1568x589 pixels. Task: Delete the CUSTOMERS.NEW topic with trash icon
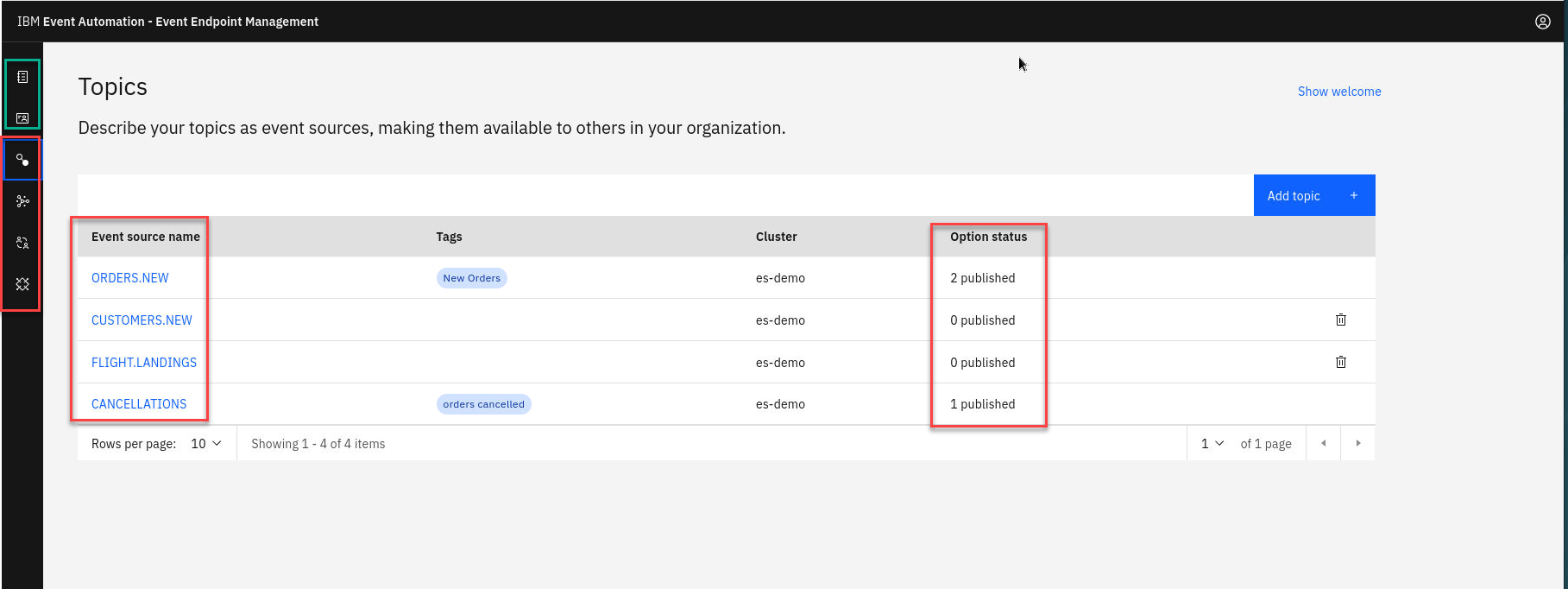click(1340, 320)
